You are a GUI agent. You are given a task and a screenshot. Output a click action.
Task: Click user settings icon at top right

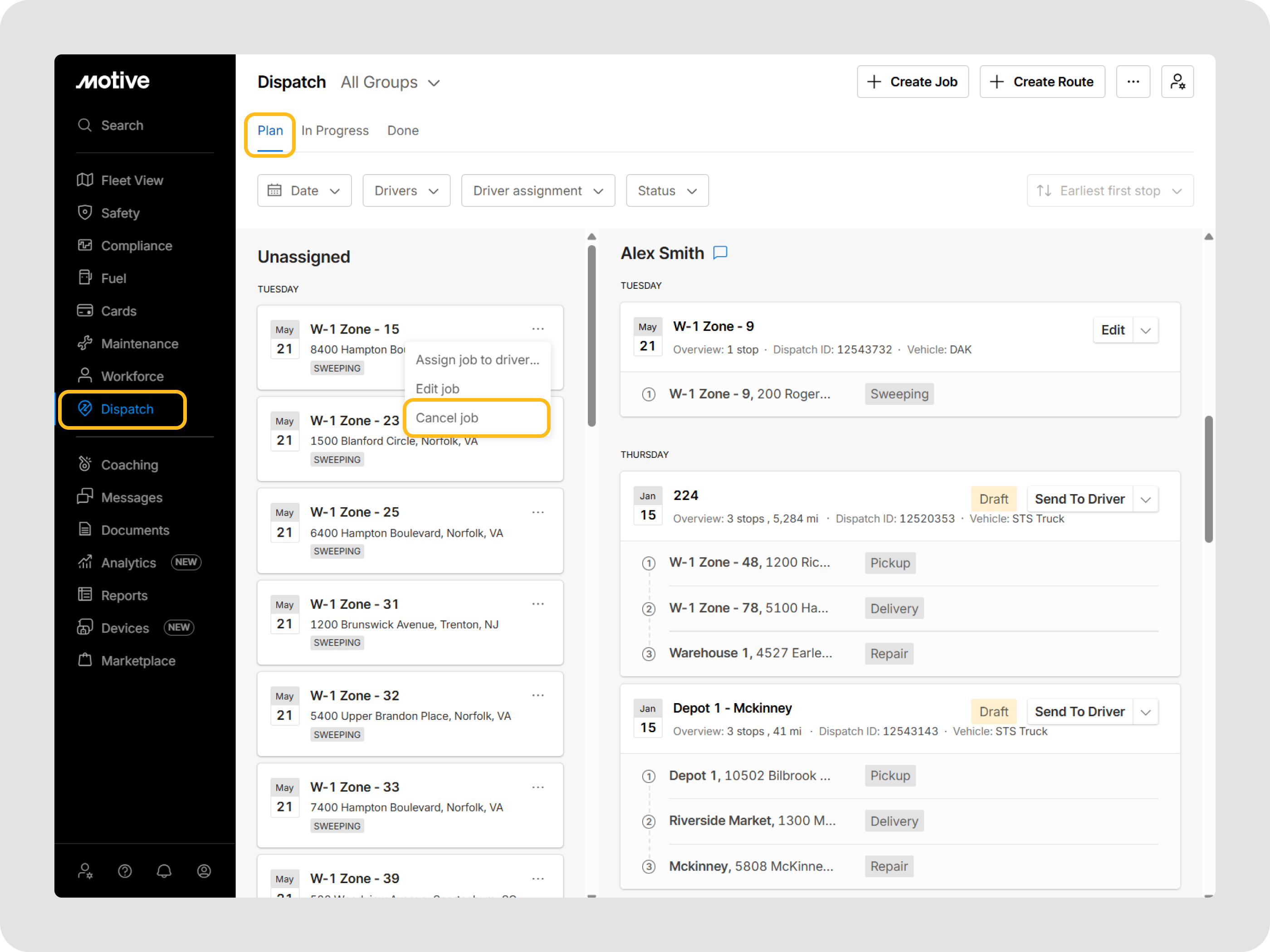point(1177,82)
